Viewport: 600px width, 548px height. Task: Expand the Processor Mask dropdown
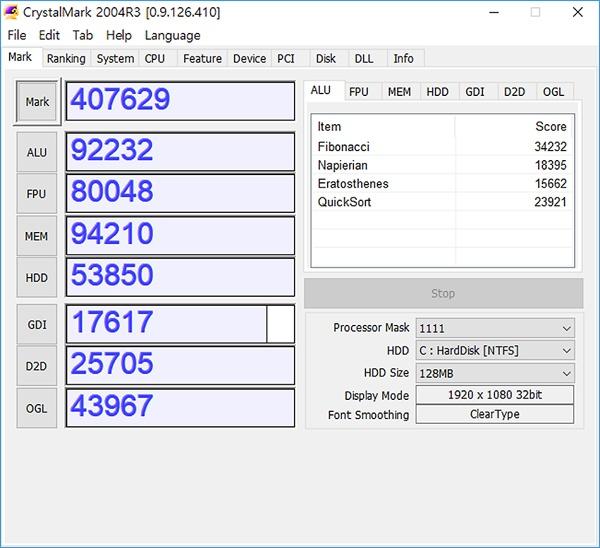(495, 328)
